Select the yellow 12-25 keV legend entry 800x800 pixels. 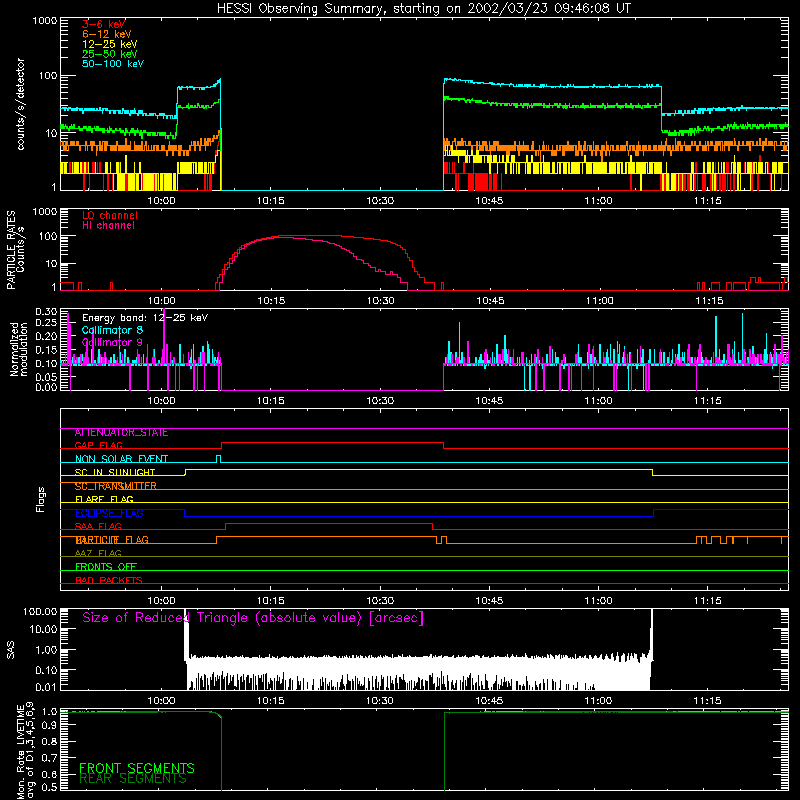click(110, 44)
